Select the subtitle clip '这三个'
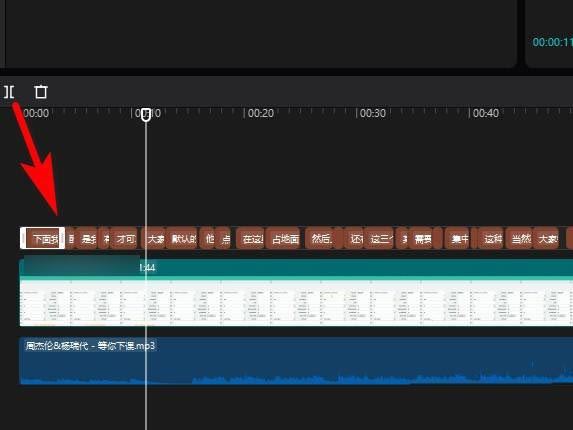Viewport: 573px width, 430px height. [379, 239]
